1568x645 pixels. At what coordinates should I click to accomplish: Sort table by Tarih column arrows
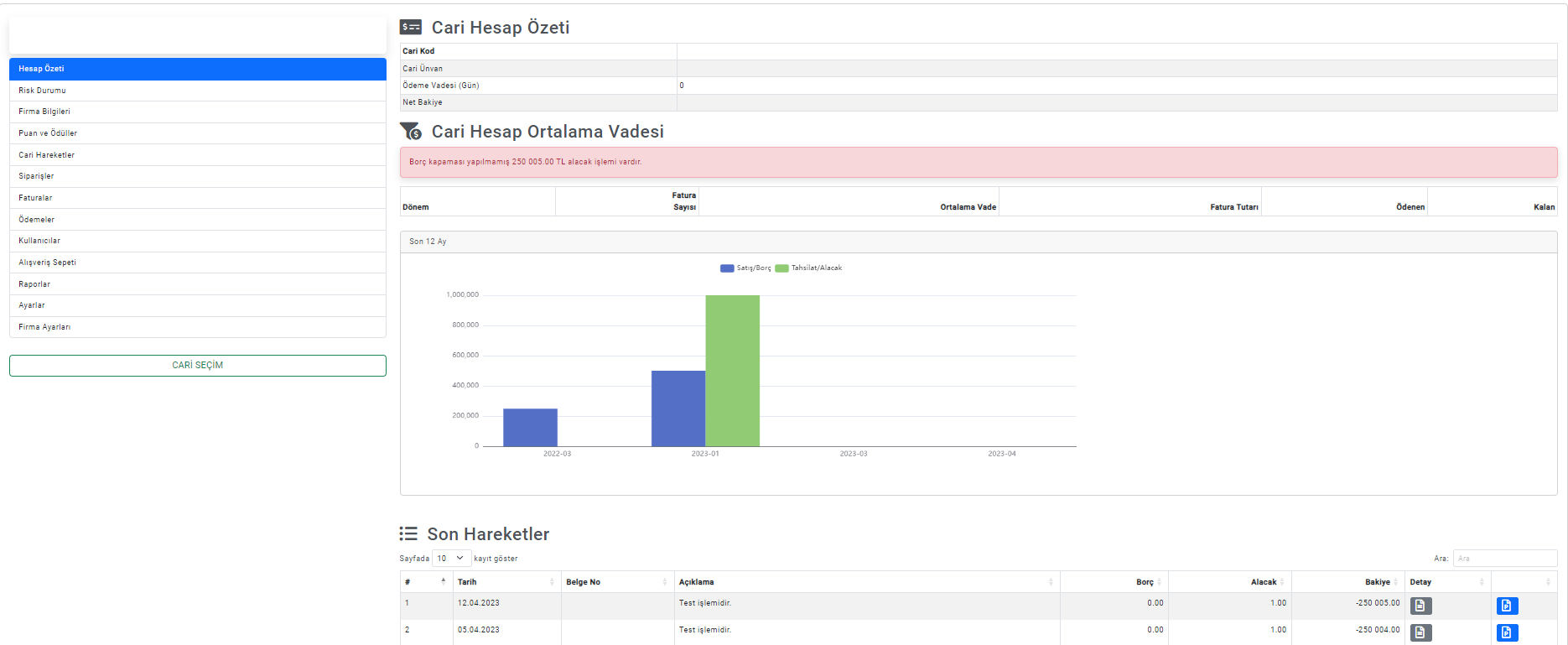tap(552, 582)
